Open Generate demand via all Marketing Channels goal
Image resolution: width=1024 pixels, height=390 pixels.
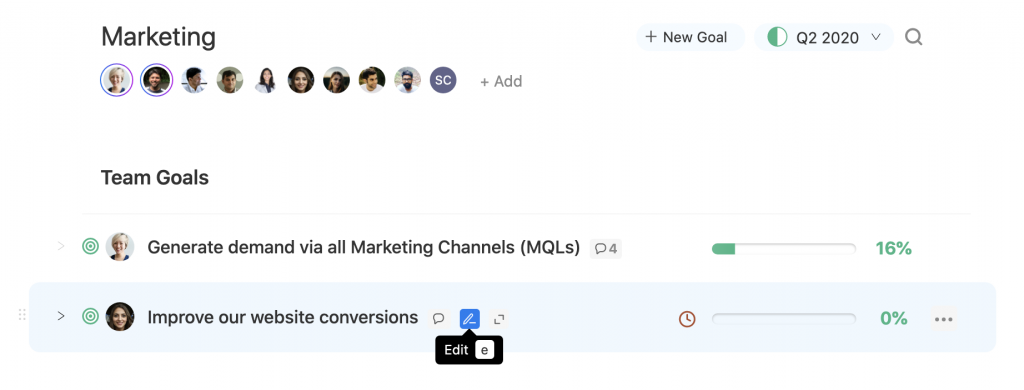[364, 248]
